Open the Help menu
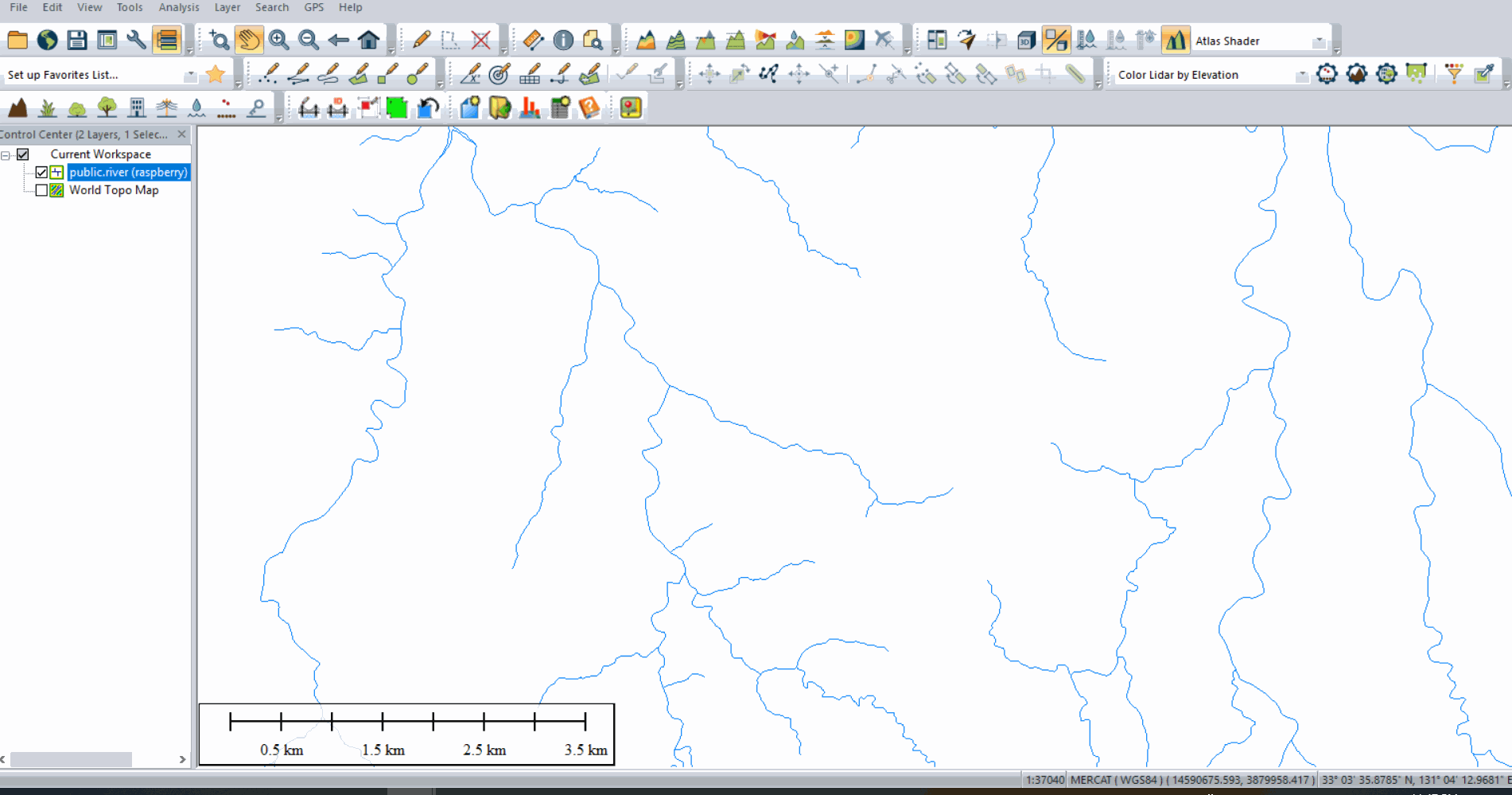The image size is (1512, 795). (x=350, y=7)
